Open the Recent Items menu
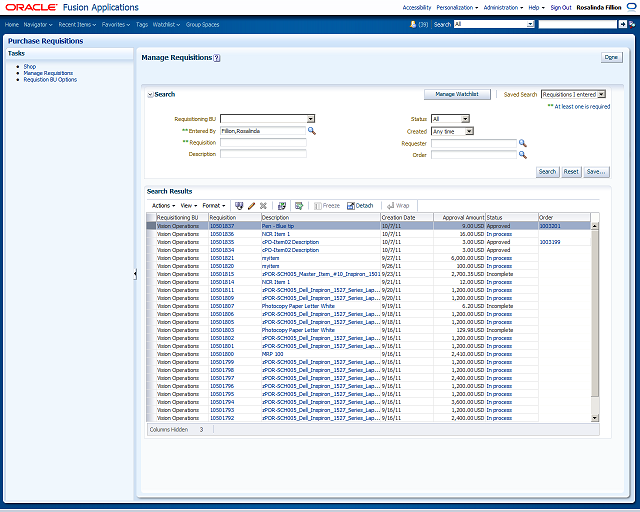The height and width of the screenshot is (512, 640). click(77, 24)
